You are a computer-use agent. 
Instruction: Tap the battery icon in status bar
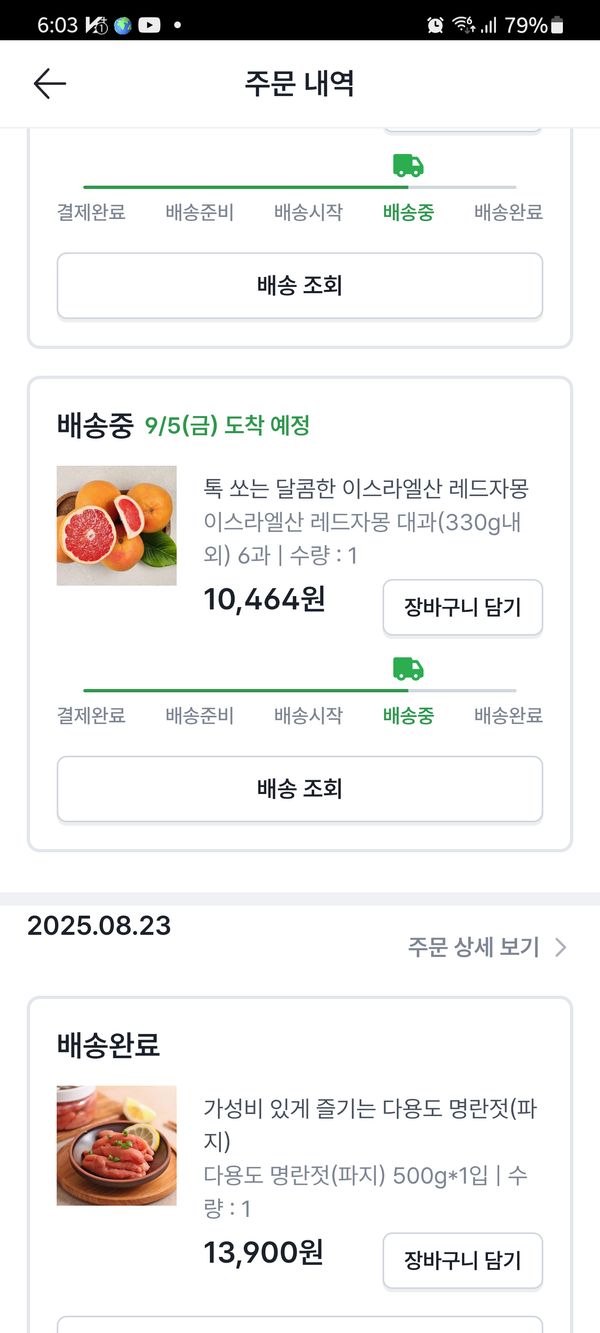[x=557, y=25]
